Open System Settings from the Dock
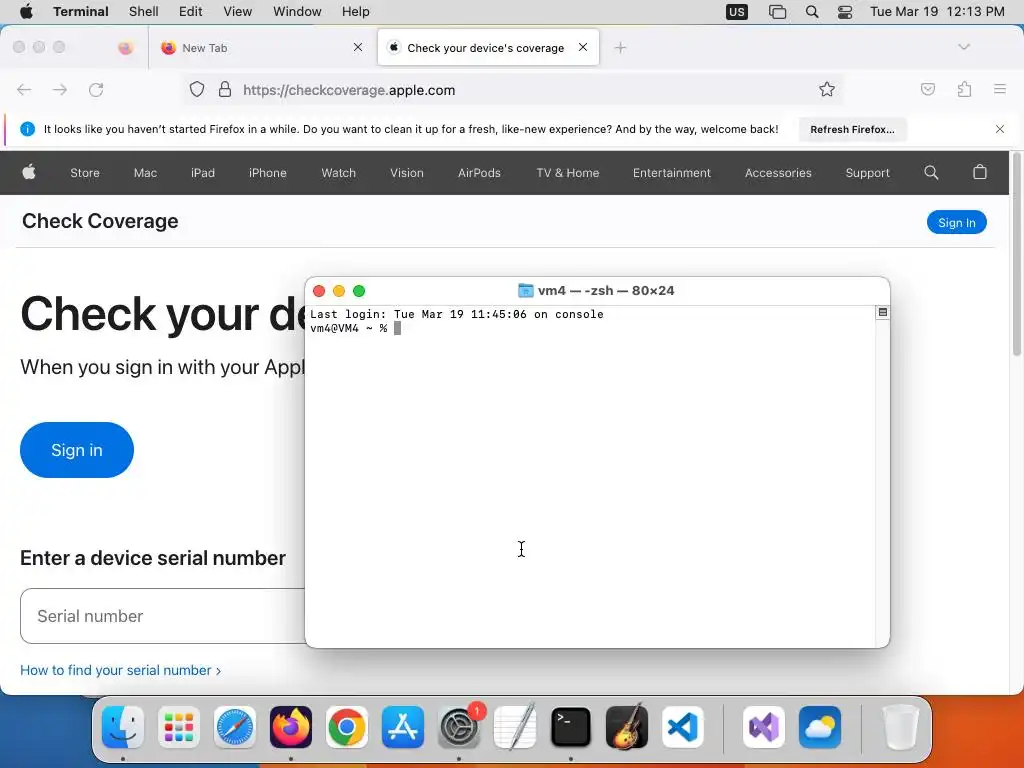 tap(459, 727)
